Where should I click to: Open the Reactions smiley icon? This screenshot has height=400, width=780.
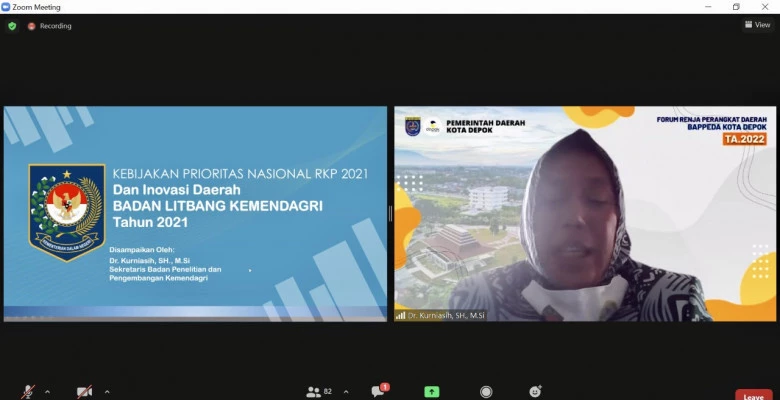[x=535, y=392]
